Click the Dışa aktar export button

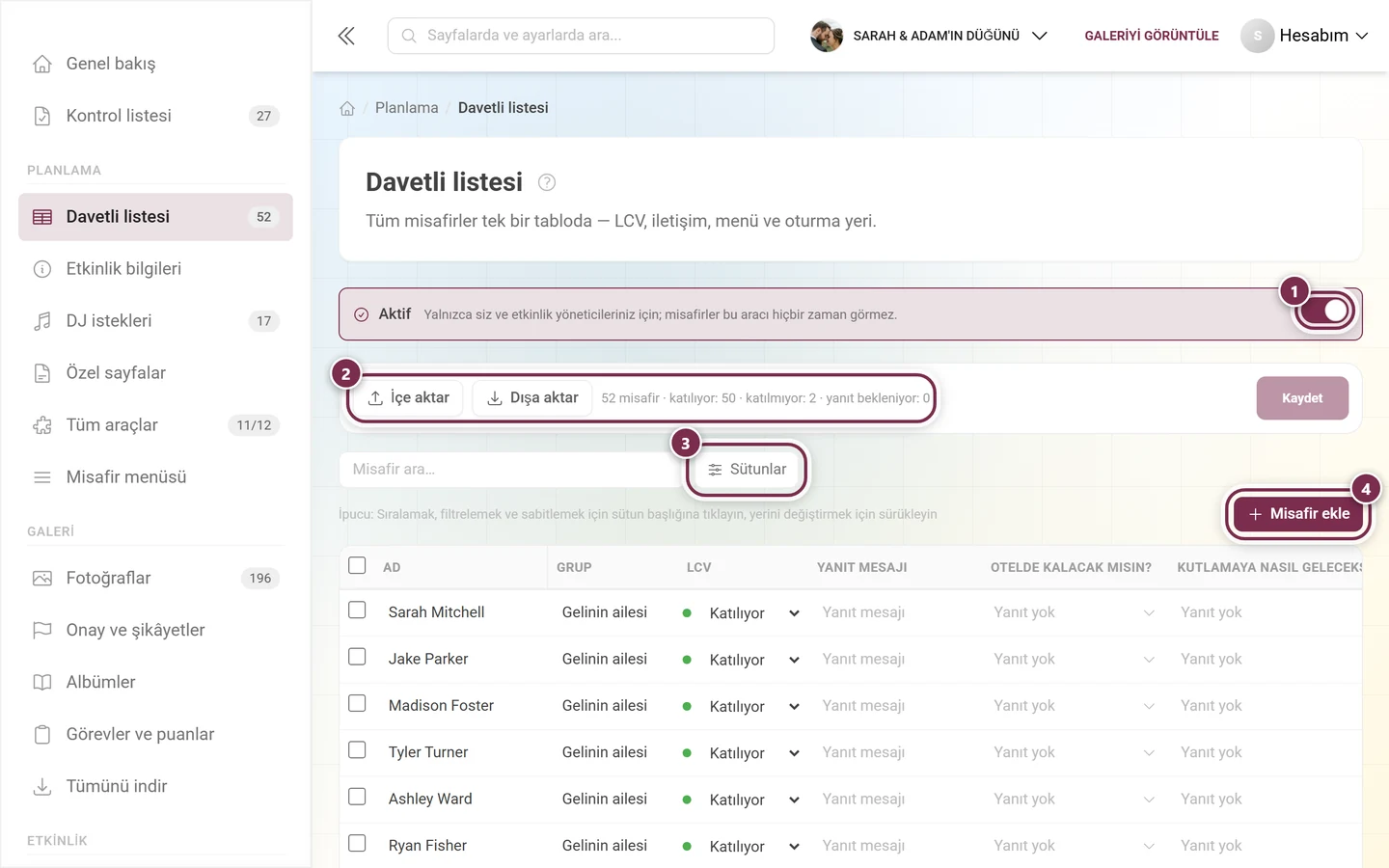(x=532, y=398)
